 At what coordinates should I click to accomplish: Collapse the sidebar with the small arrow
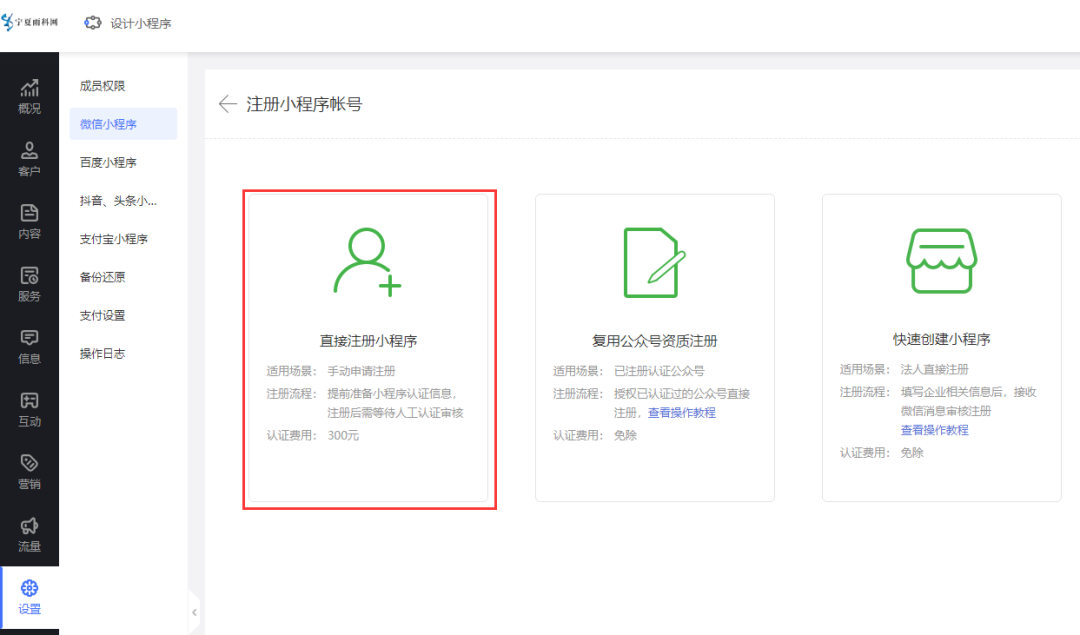point(194,612)
